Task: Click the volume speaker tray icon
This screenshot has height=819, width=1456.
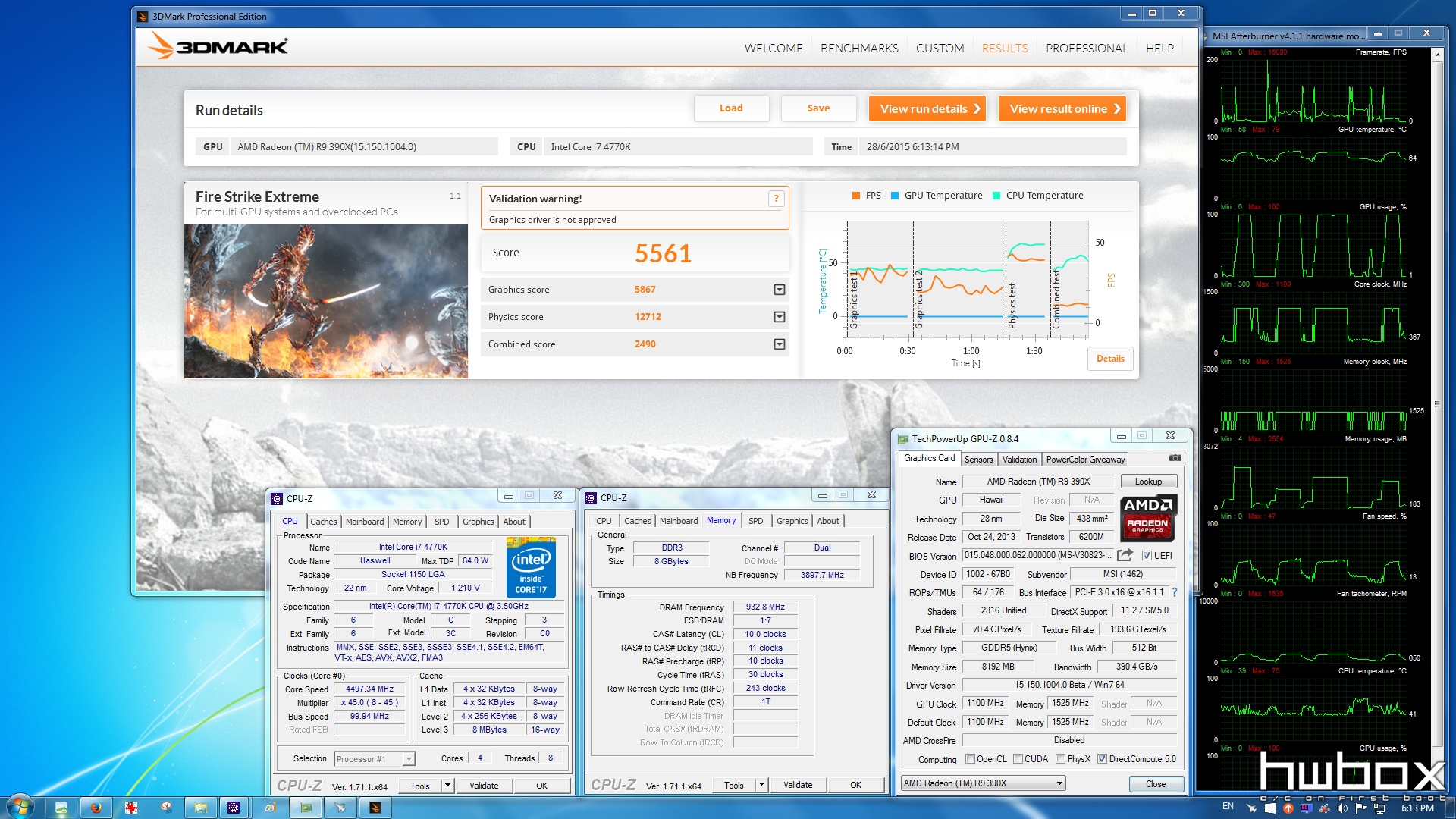Action: click(1343, 808)
